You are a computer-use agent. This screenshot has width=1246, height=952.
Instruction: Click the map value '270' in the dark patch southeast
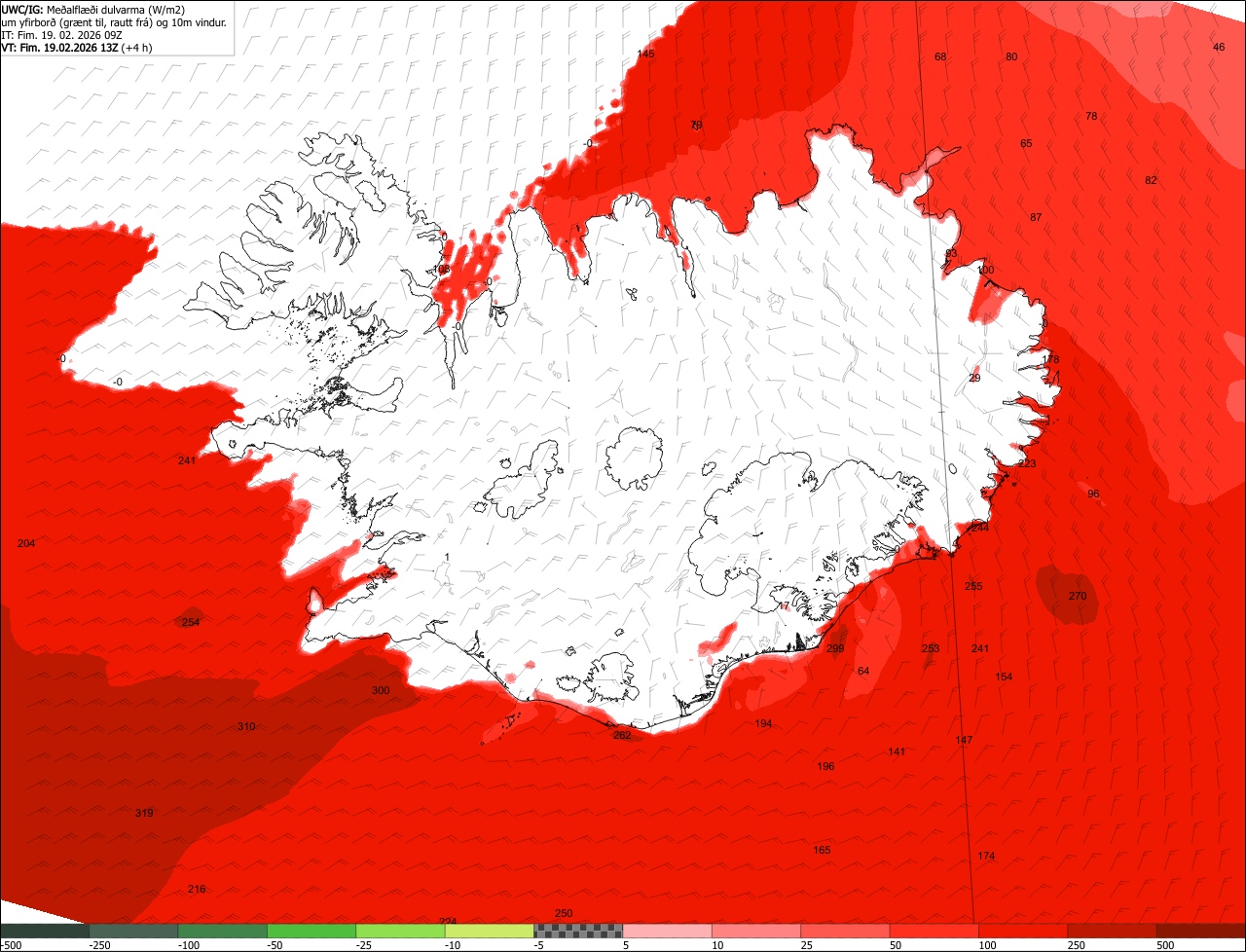pos(1078,596)
